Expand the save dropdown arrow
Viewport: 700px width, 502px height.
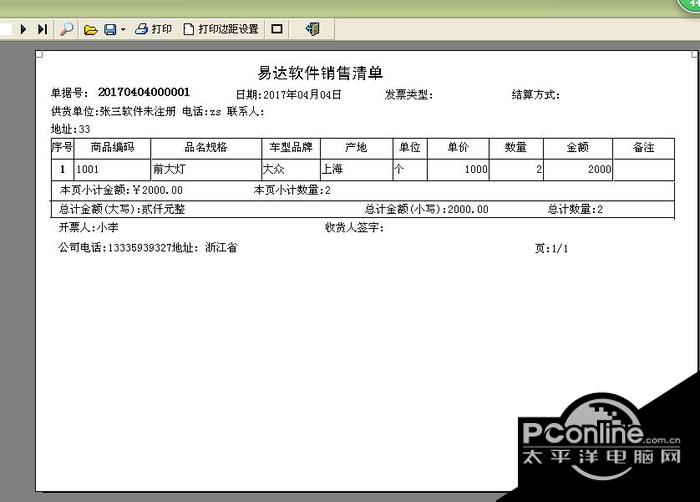123,30
